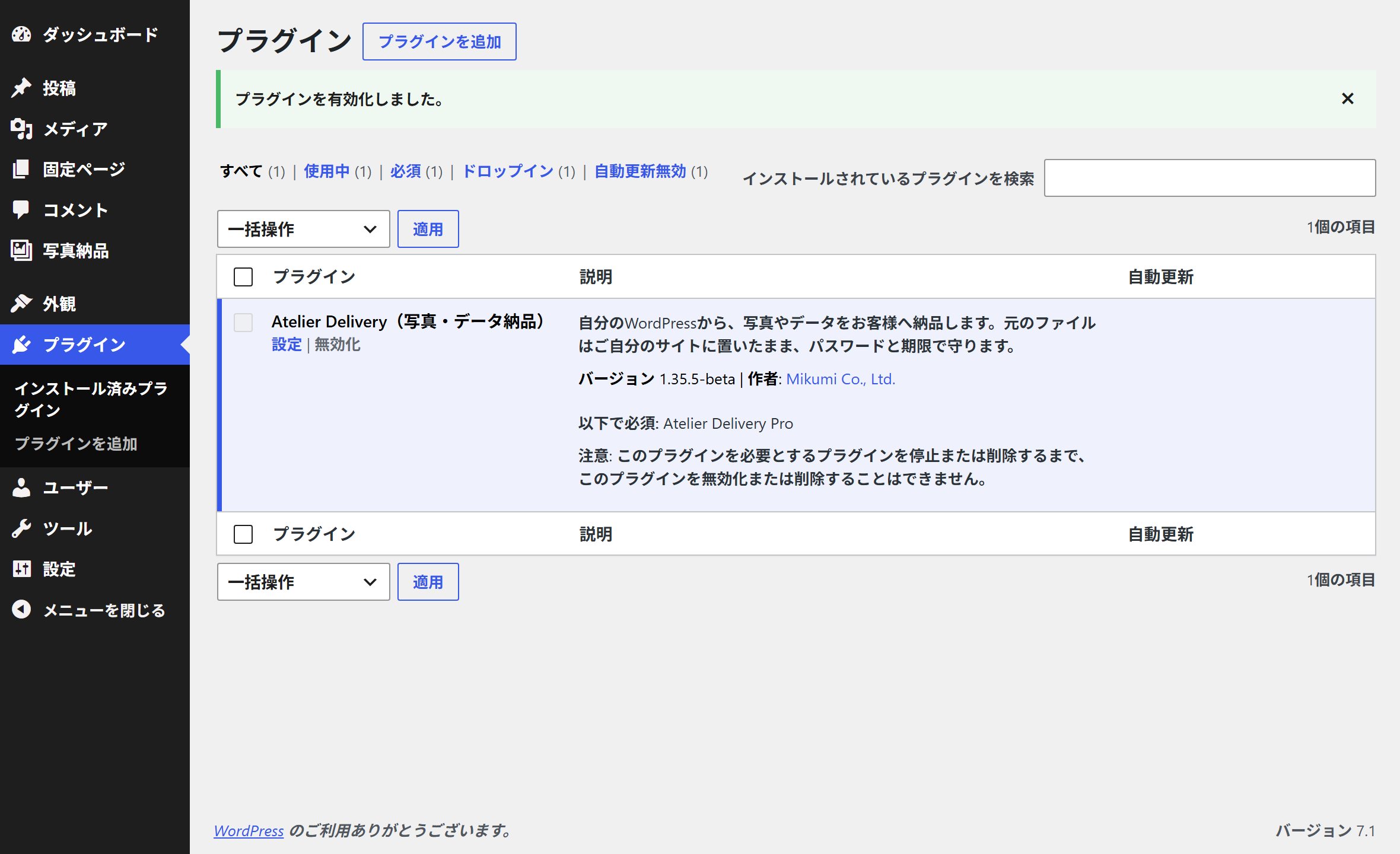Click the メディア media icon
Image resolution: width=1400 pixels, height=854 pixels.
(21, 129)
